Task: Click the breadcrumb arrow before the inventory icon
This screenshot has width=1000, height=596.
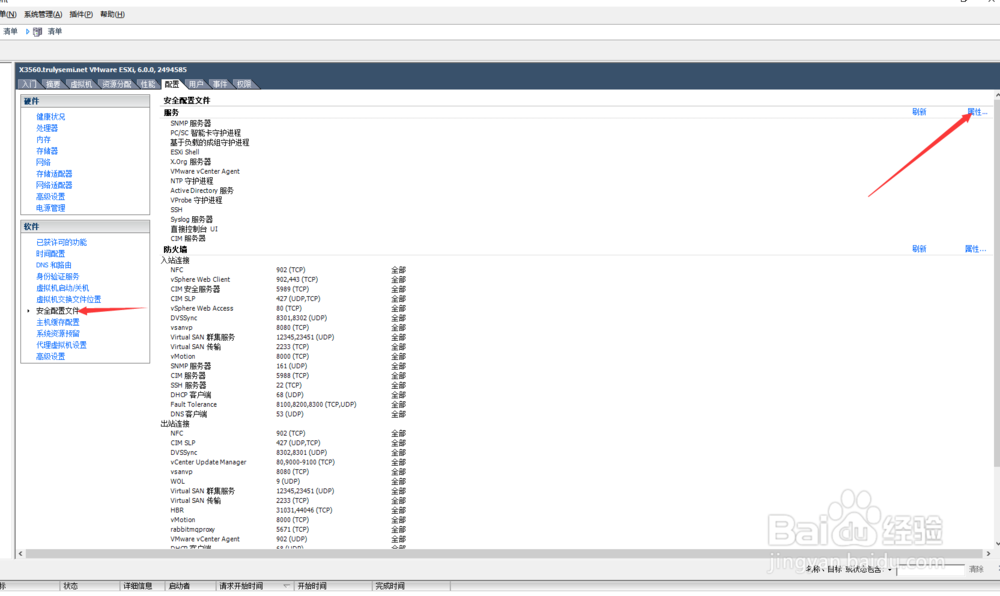Action: point(27,31)
